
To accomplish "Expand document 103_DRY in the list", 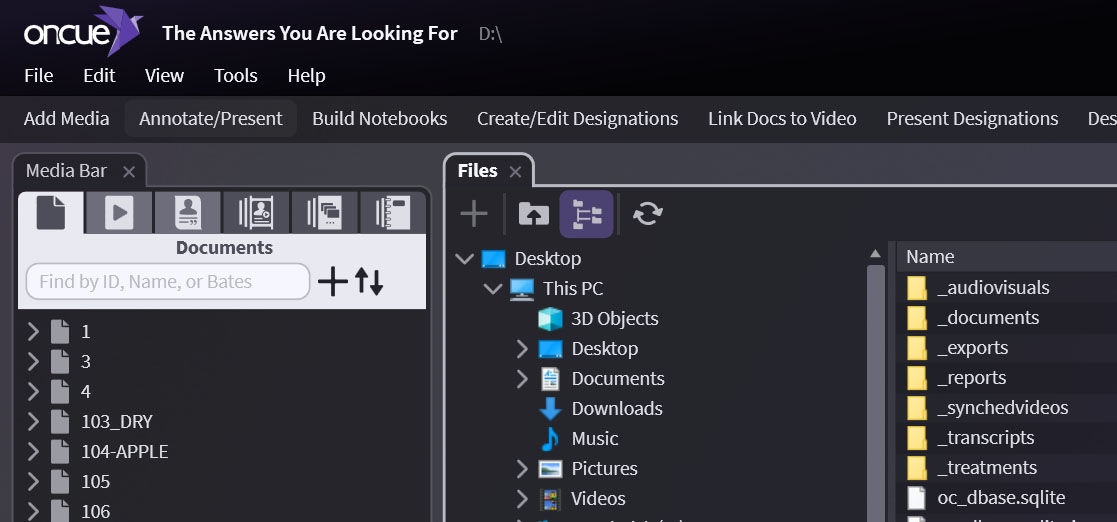I will (33, 422).
